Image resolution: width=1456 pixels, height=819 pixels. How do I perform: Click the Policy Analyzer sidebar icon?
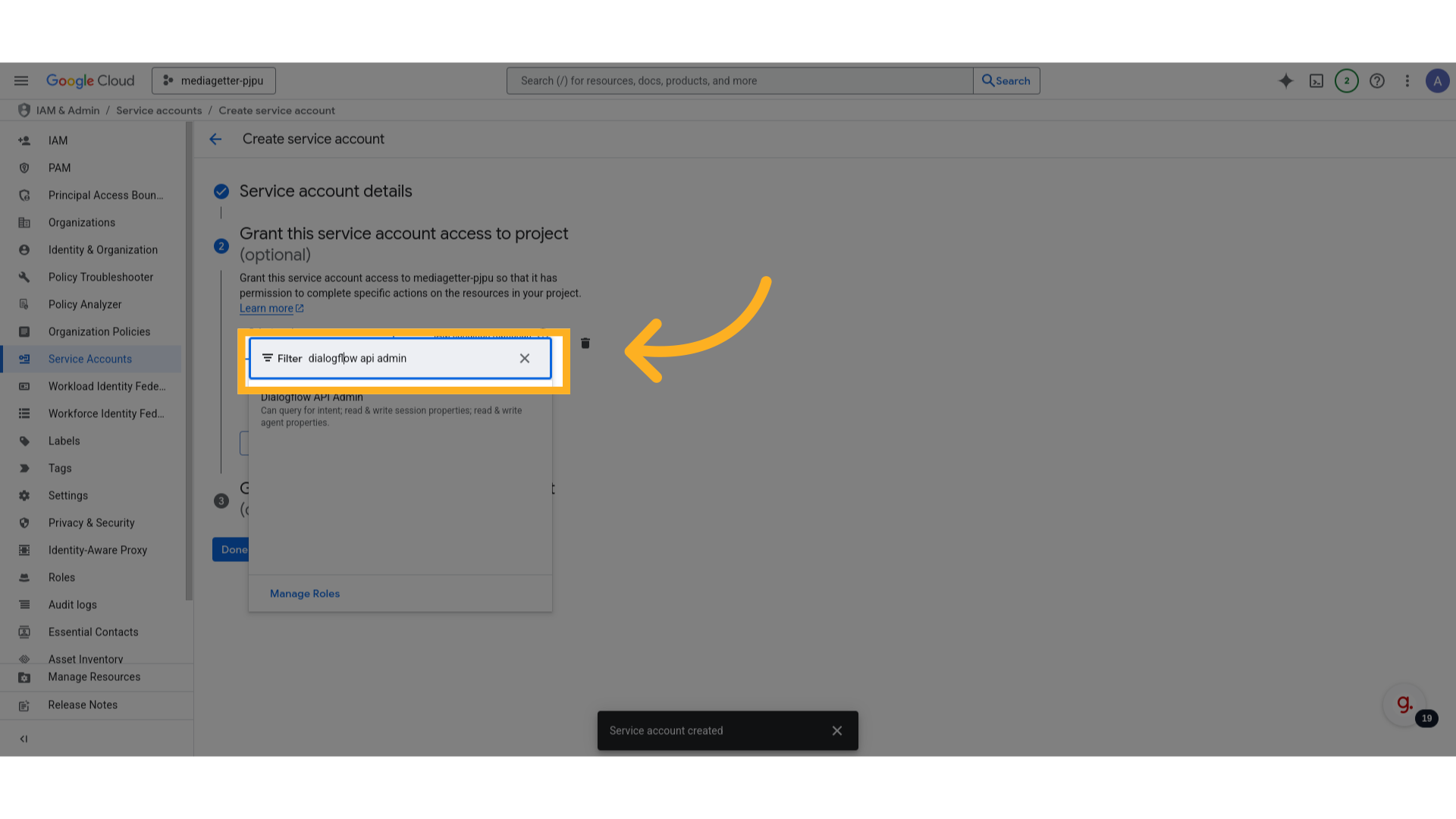pyautogui.click(x=24, y=304)
